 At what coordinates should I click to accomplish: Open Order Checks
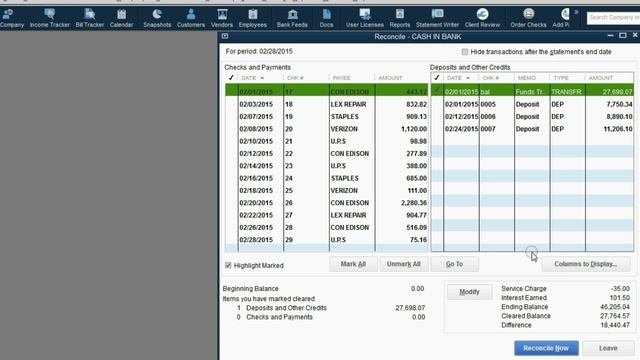(x=528, y=18)
